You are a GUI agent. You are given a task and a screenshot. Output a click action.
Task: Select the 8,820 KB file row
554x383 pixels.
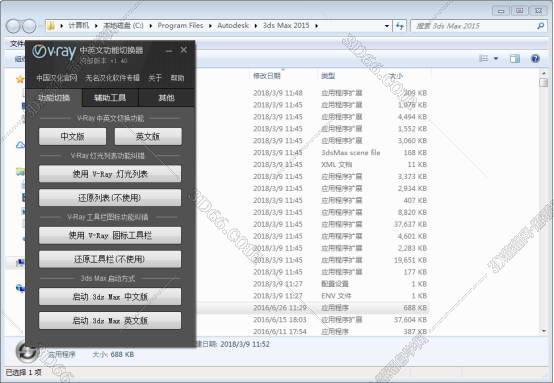(x=312, y=212)
